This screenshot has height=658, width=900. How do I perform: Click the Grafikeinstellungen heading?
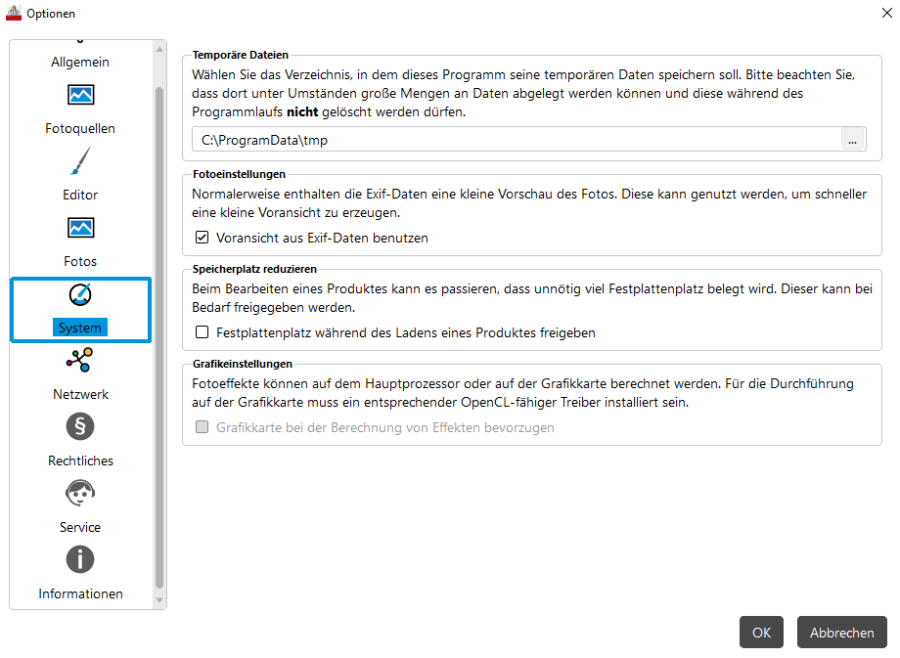(x=242, y=364)
